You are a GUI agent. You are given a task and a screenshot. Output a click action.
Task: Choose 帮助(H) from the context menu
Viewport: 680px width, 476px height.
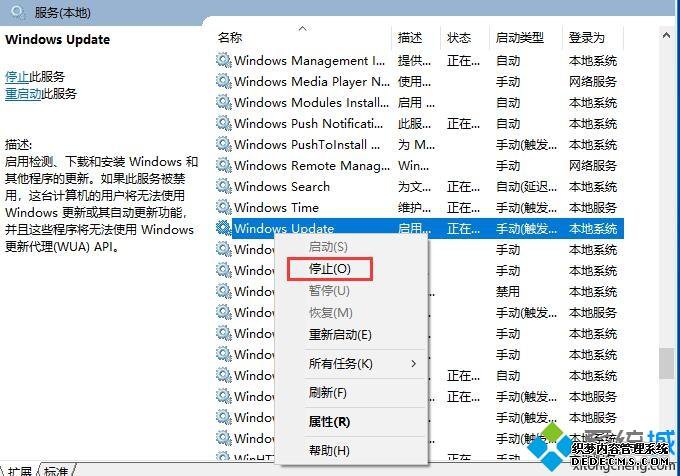[329, 451]
